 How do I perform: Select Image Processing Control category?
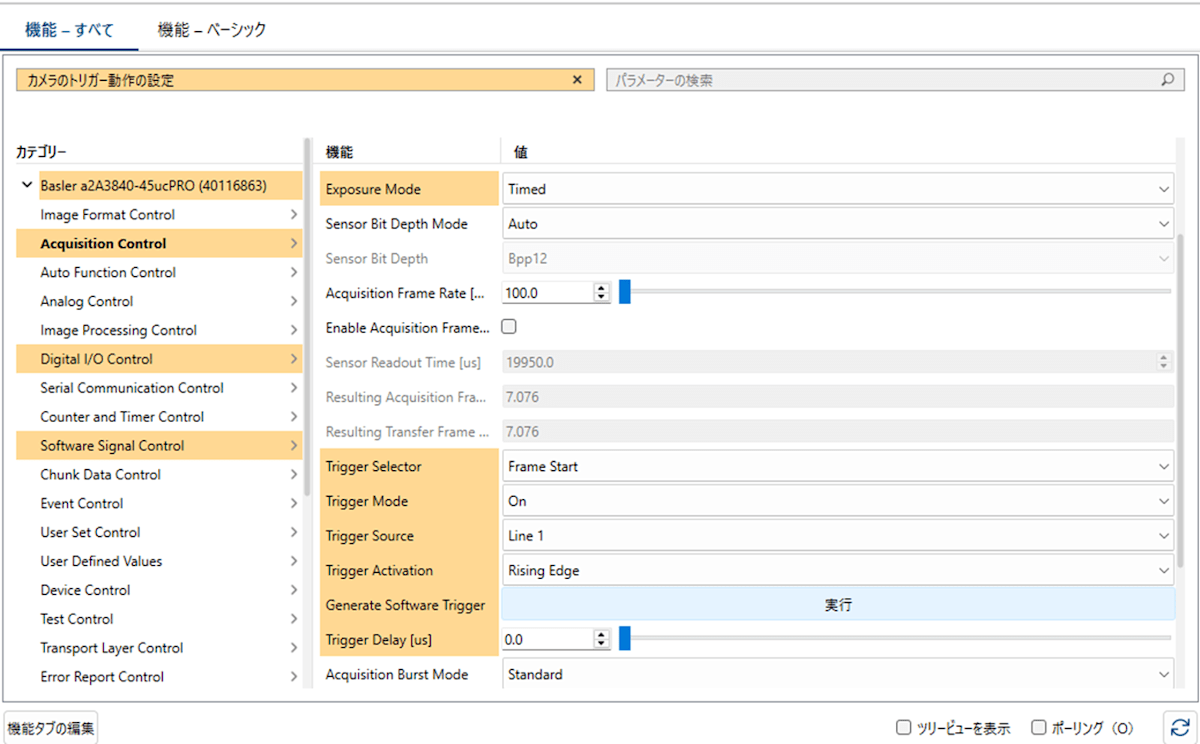[159, 331]
